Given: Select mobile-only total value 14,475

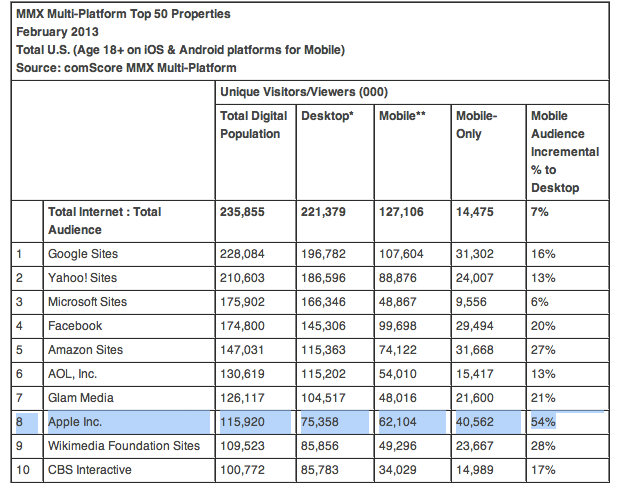Looking at the screenshot, I should [475, 212].
